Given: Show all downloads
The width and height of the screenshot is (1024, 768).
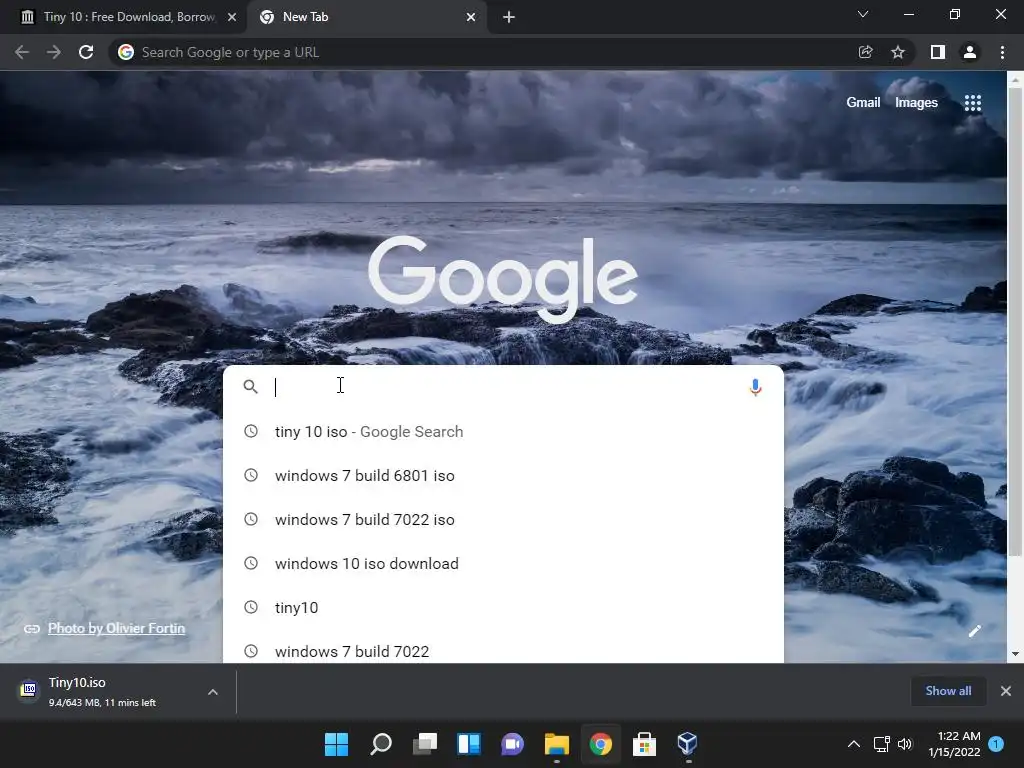Looking at the screenshot, I should point(948,691).
